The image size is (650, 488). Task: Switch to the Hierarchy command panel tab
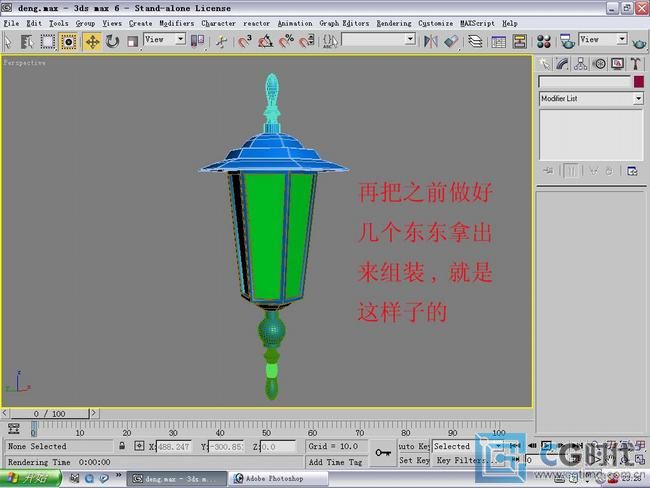click(580, 64)
